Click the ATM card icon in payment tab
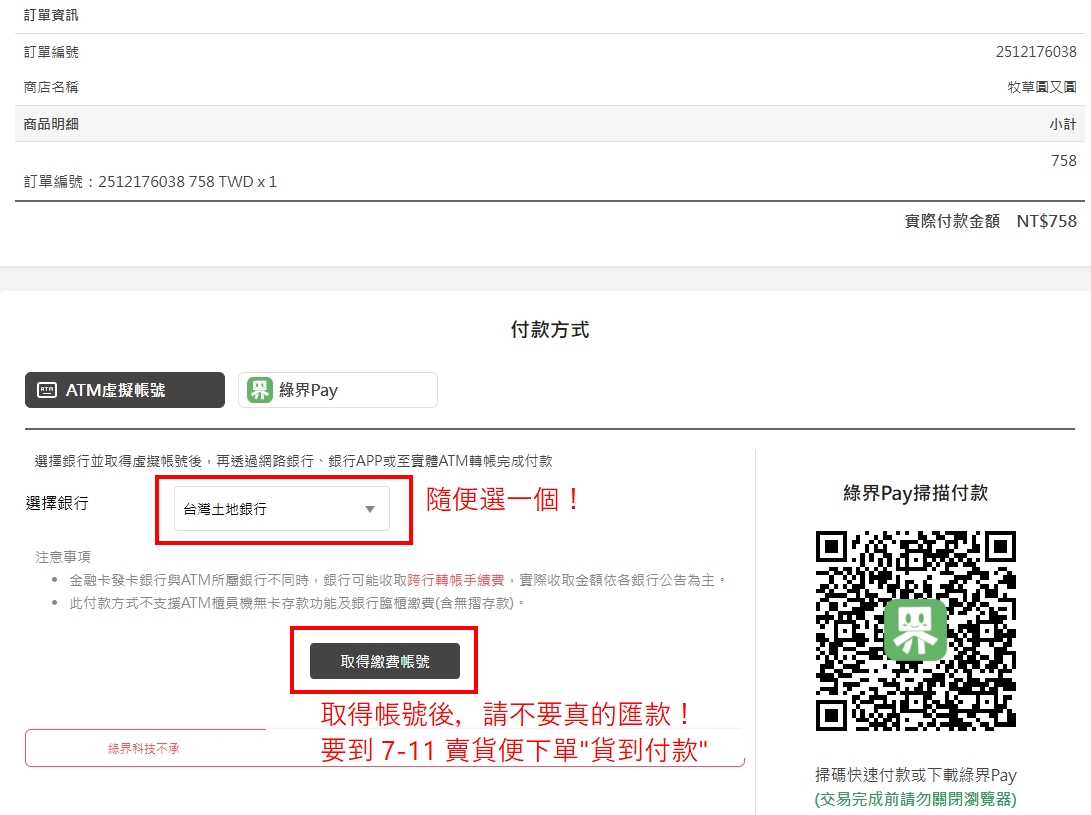Viewport: 1091px width, 815px height. tap(47, 391)
